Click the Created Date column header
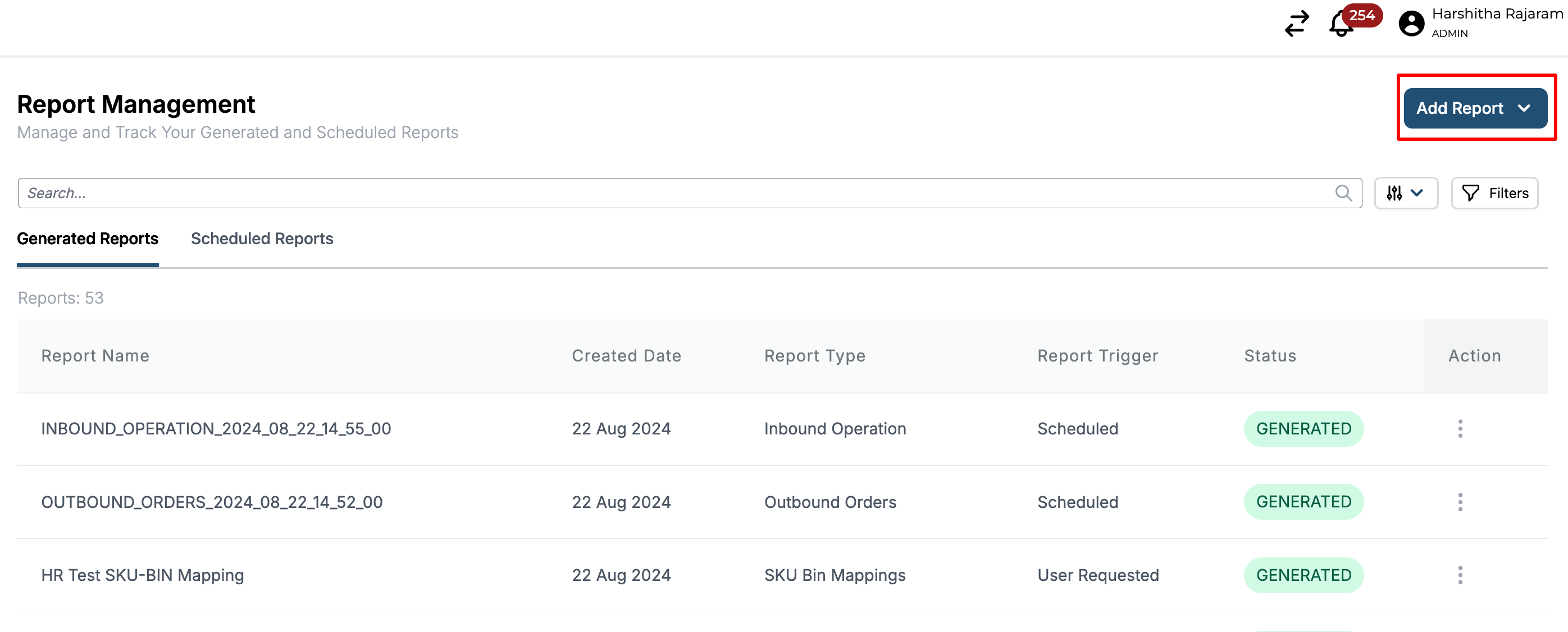This screenshot has width=1568, height=632. click(x=626, y=355)
